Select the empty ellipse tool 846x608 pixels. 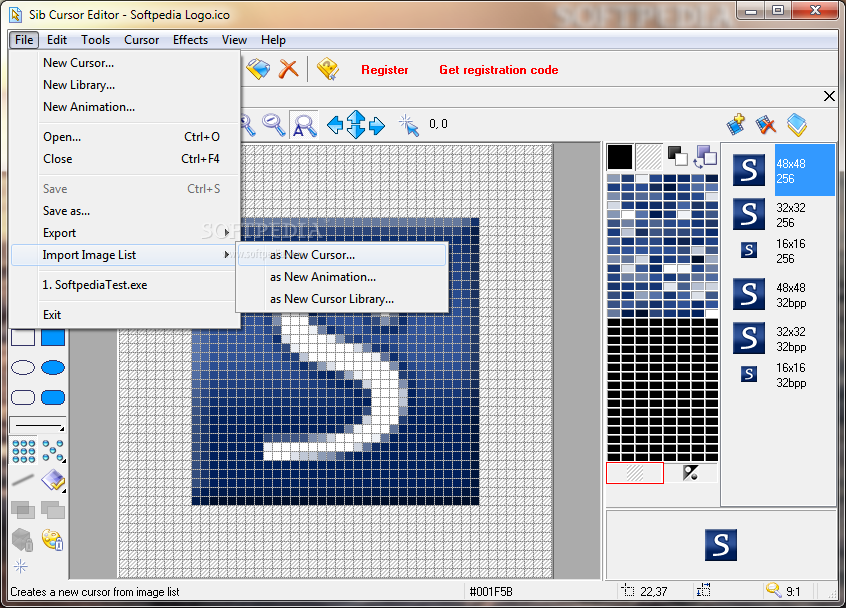[23, 367]
